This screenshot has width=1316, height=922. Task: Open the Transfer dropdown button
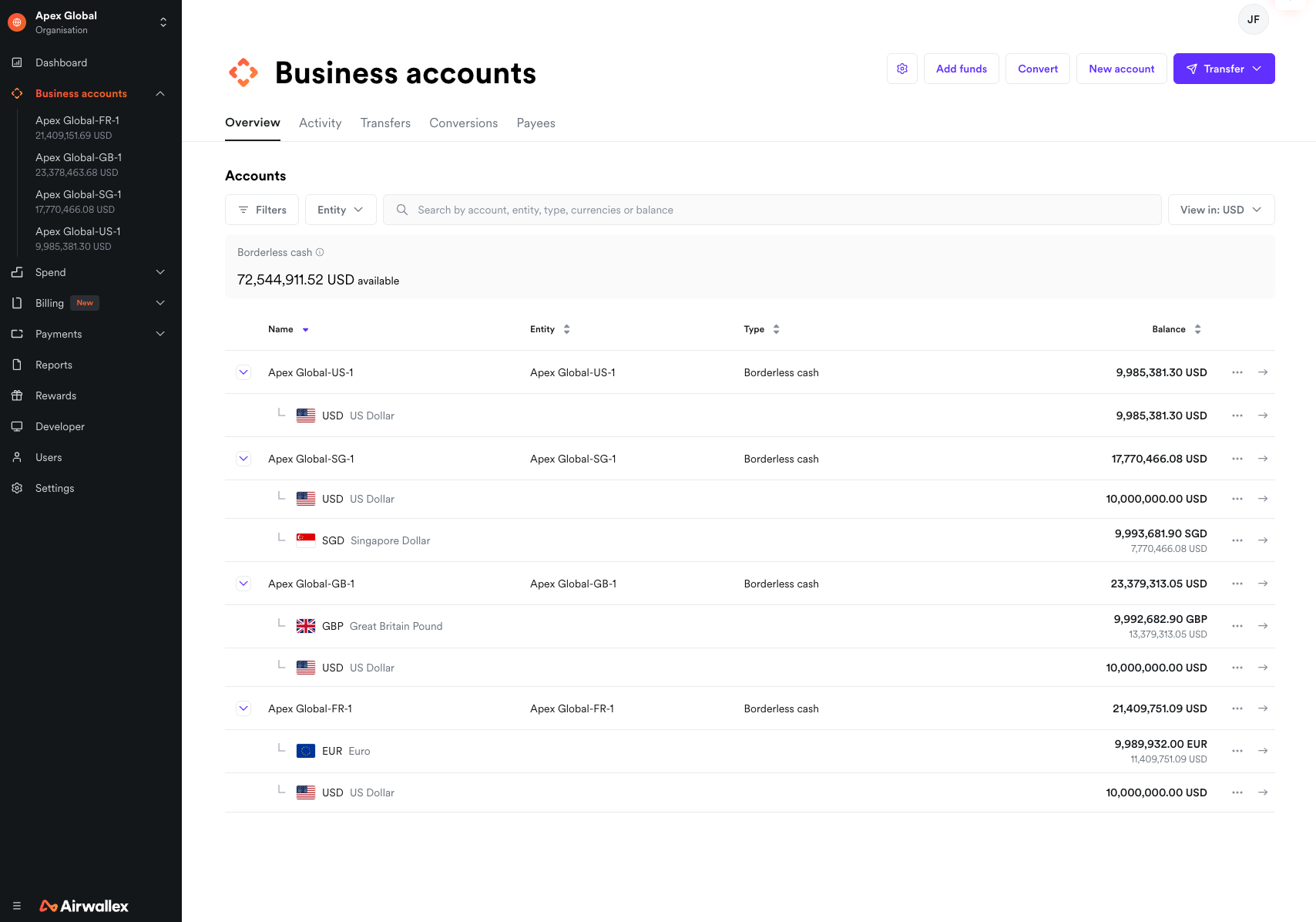(1224, 69)
